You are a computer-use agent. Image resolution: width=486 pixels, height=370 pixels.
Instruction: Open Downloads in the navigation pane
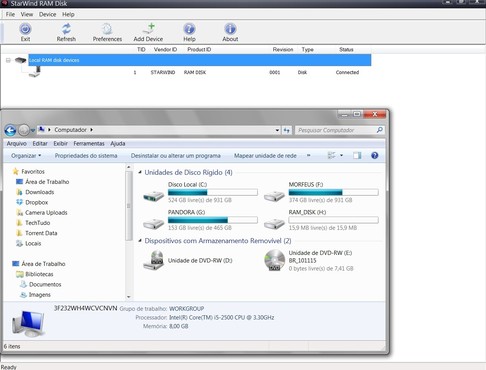(x=39, y=192)
